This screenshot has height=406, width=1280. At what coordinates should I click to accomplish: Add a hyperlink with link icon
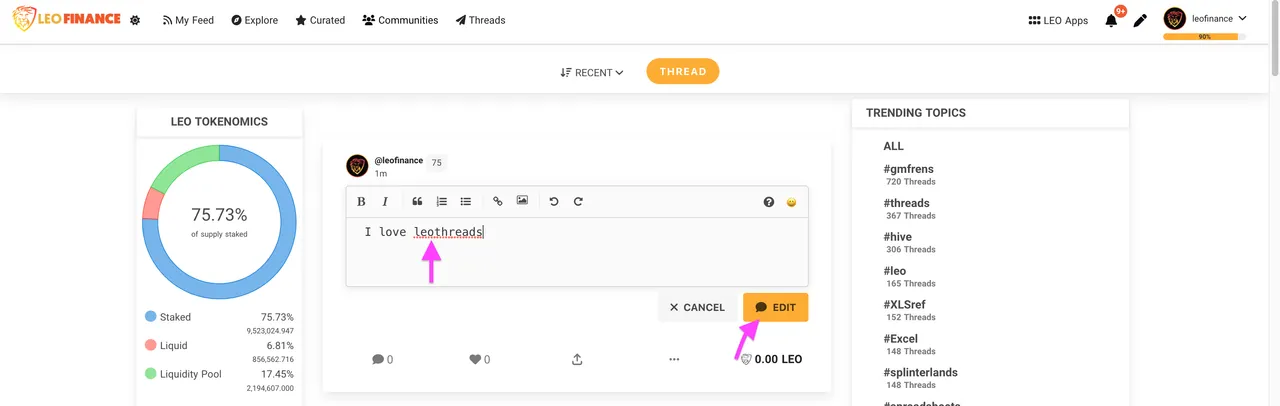[498, 201]
